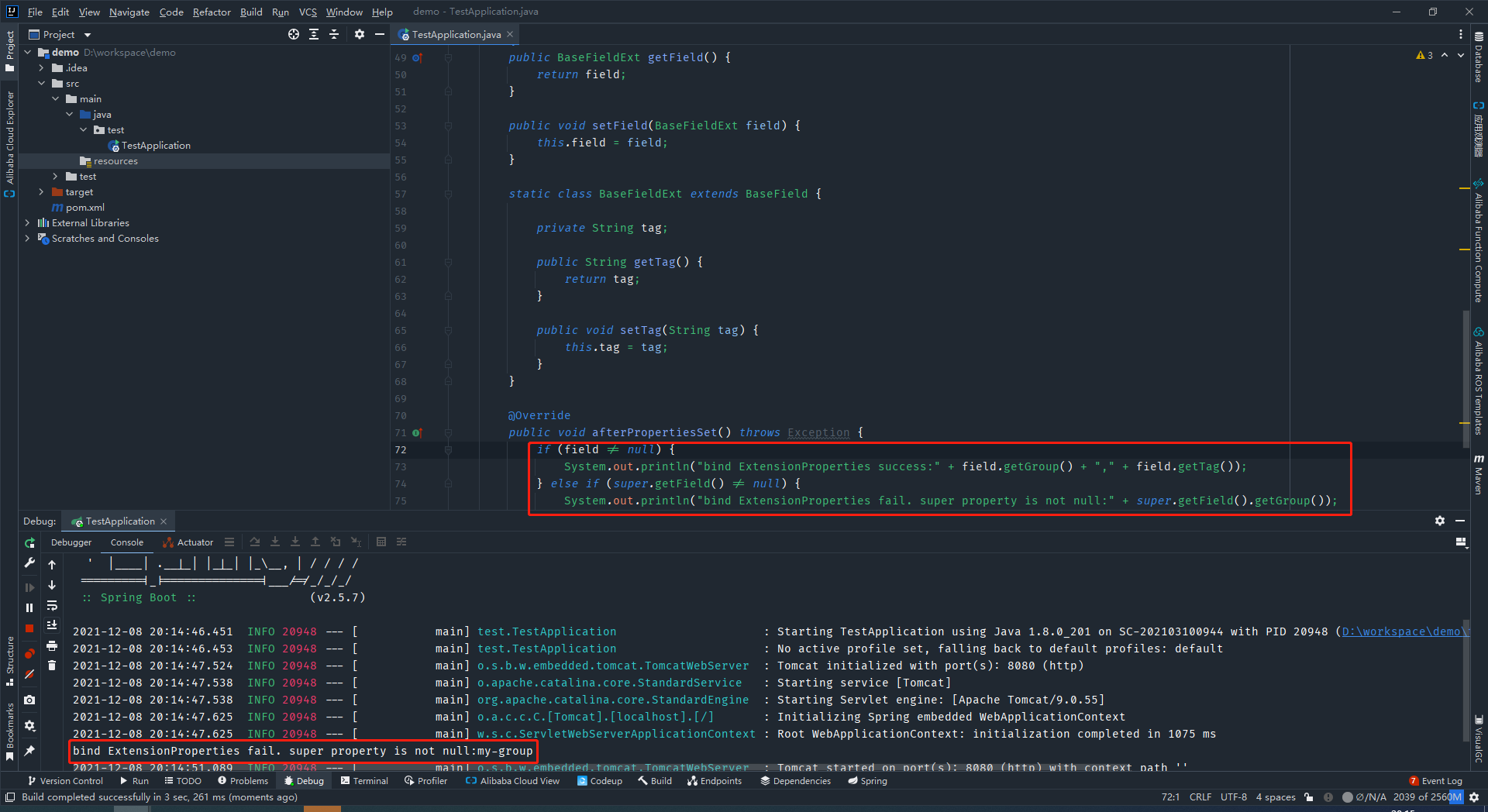Open debug panel settings gear at right
Image resolution: width=1488 pixels, height=812 pixels.
click(x=1440, y=521)
